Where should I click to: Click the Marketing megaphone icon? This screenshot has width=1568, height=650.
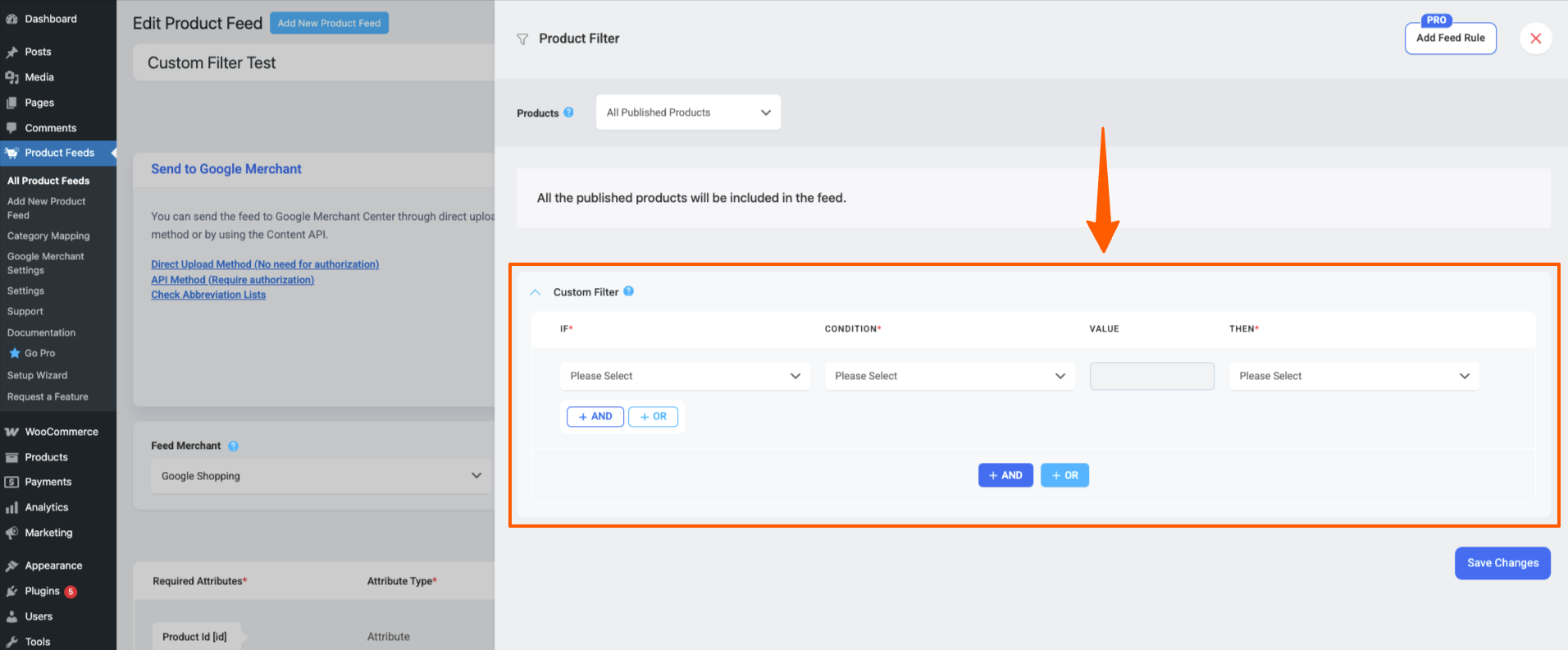[11, 533]
